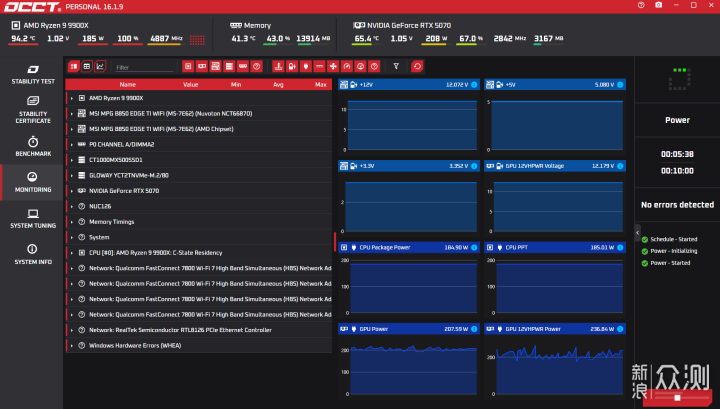Open info for CPU PPT graph
Image resolution: width=720 pixels, height=409 pixels.
click(620, 247)
